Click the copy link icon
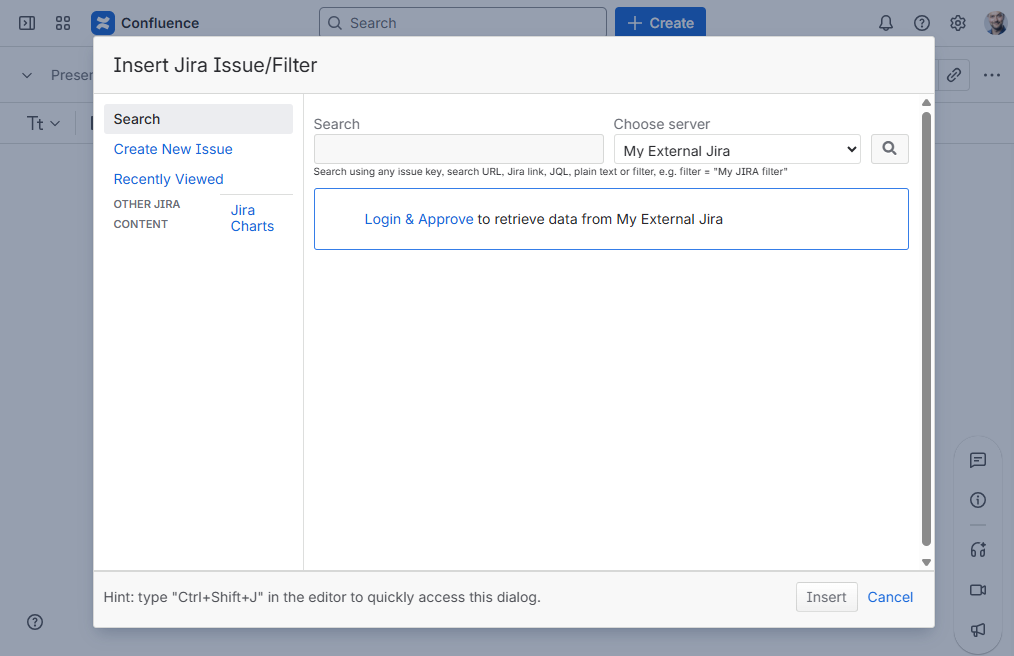This screenshot has width=1014, height=656. coord(954,75)
